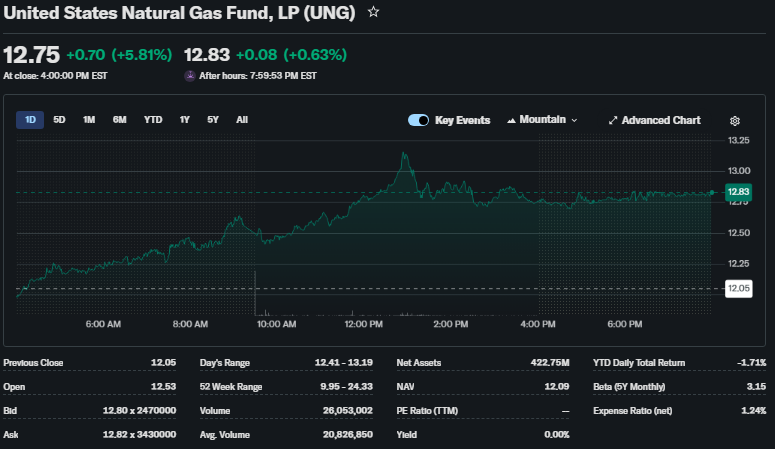Open the Advanced Chart link
775x449 pixels.
point(654,120)
